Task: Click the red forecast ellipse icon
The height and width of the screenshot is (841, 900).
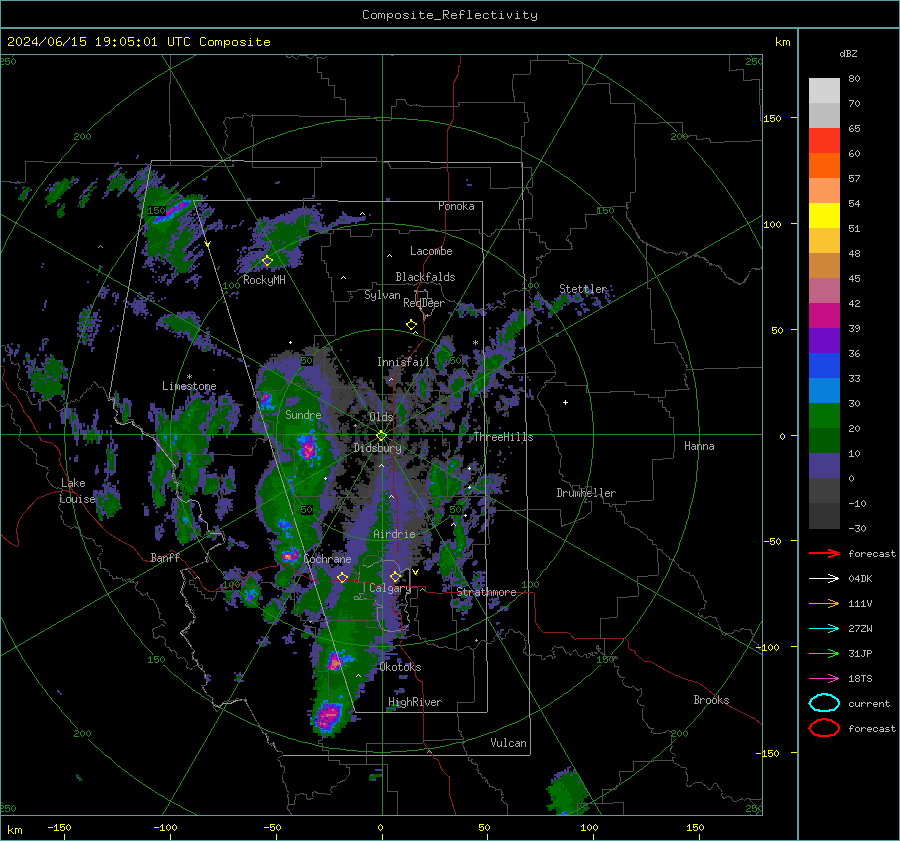Action: [x=824, y=728]
